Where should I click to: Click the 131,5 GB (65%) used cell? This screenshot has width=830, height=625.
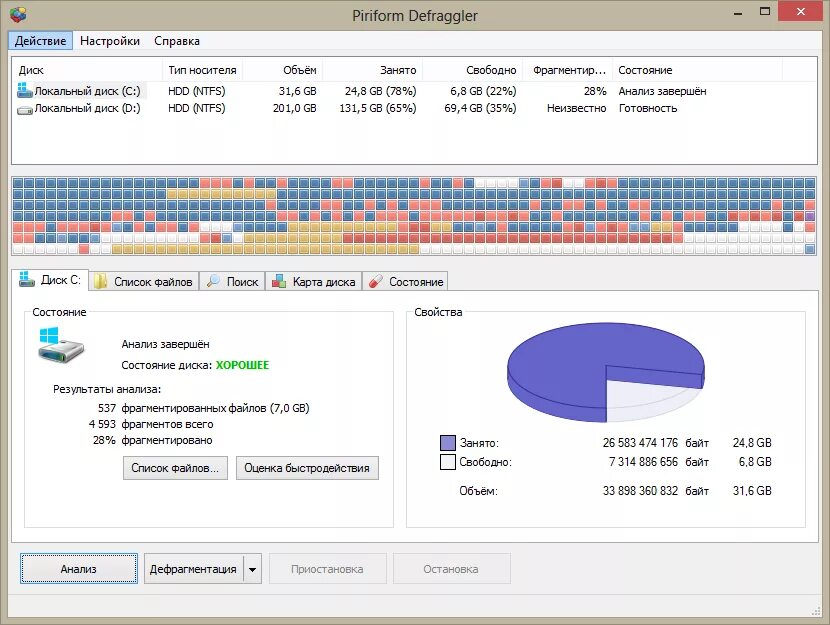[377, 108]
